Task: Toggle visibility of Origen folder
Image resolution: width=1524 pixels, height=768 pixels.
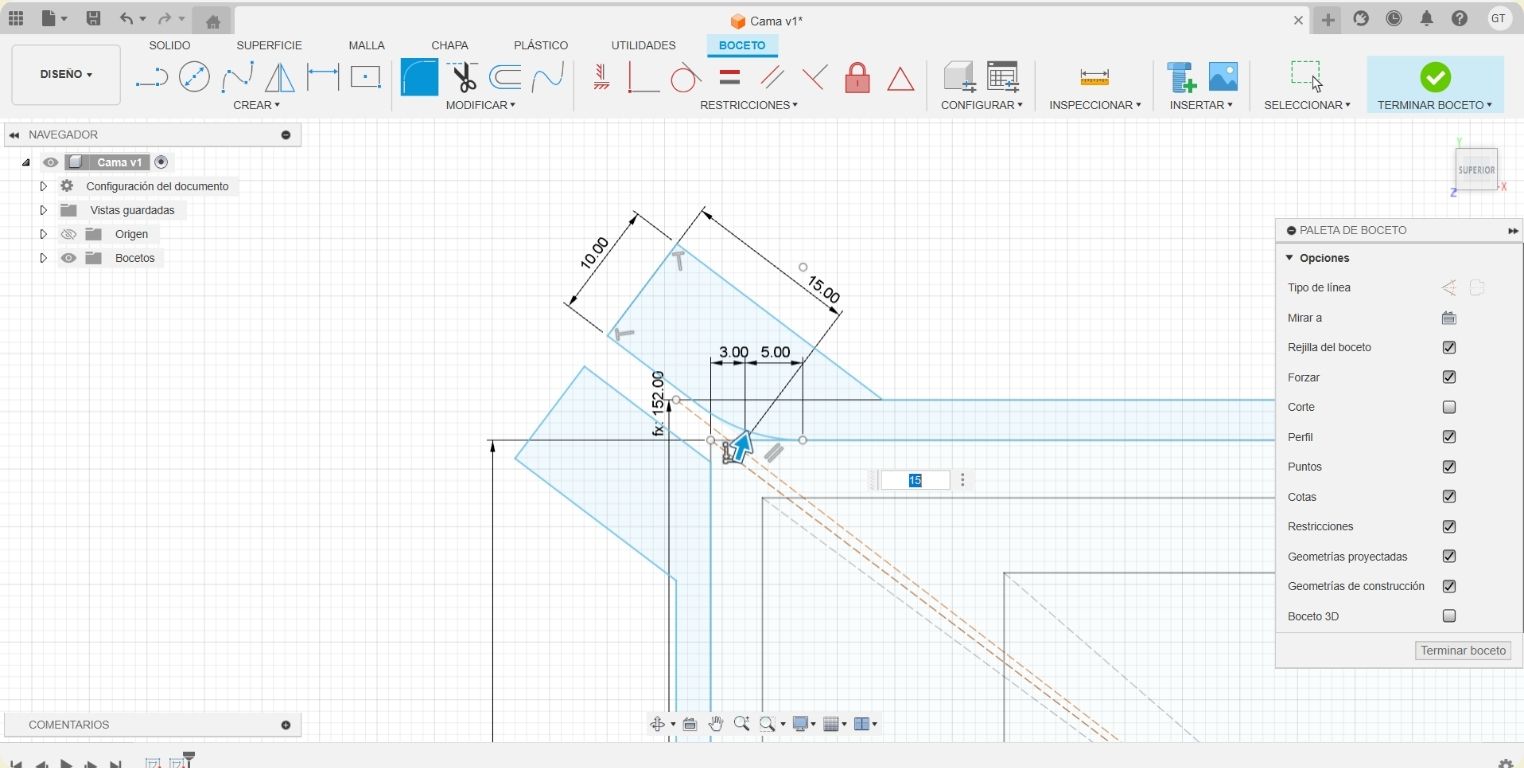Action: [x=68, y=234]
